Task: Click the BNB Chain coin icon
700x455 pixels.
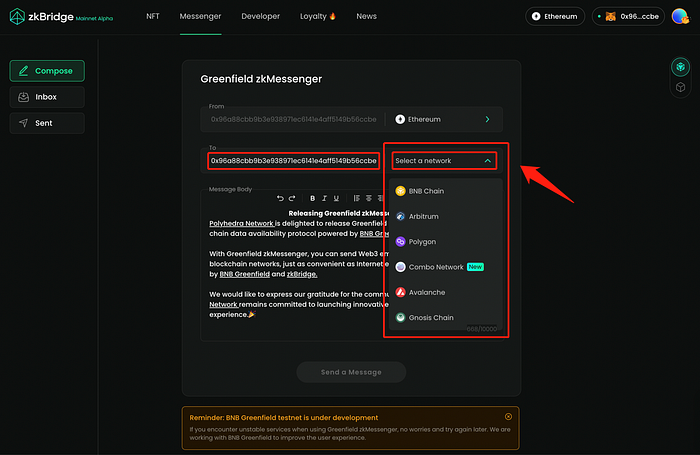Action: tap(400, 191)
